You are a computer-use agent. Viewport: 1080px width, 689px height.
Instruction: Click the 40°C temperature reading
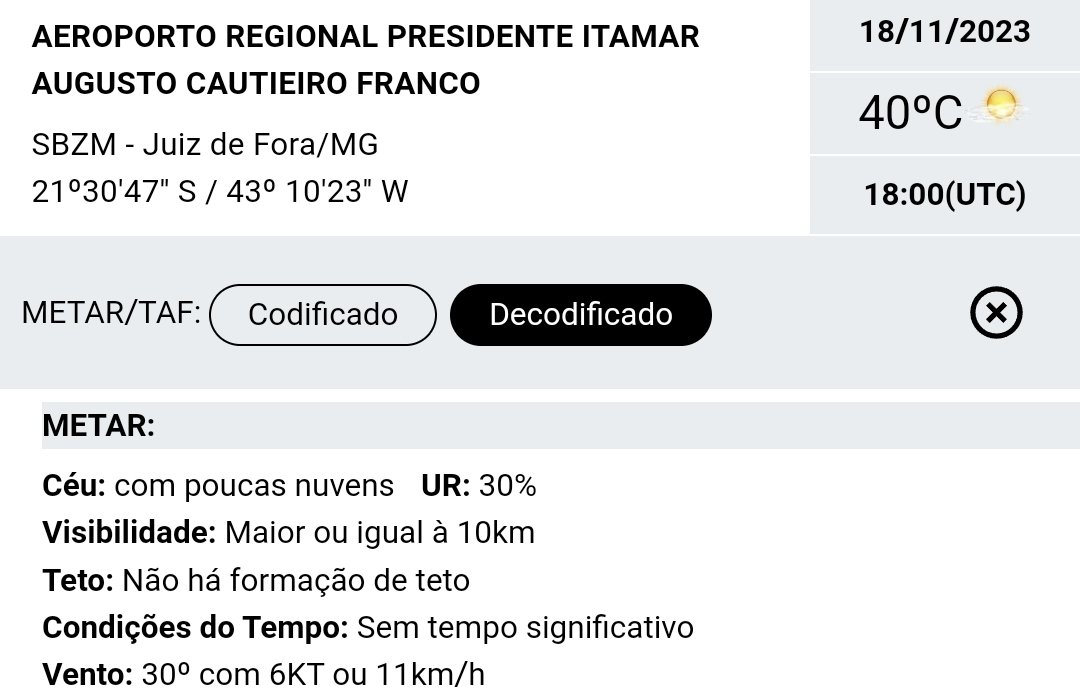tap(910, 112)
